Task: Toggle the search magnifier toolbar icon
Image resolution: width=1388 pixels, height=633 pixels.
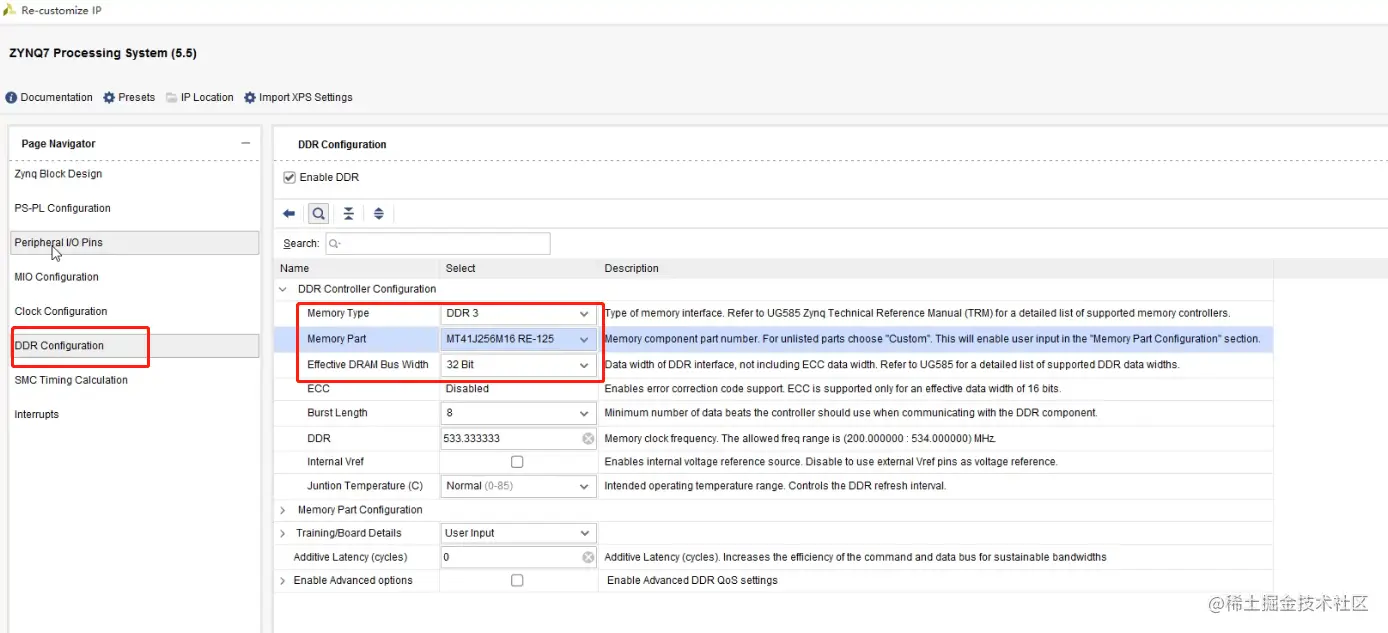Action: (x=318, y=213)
